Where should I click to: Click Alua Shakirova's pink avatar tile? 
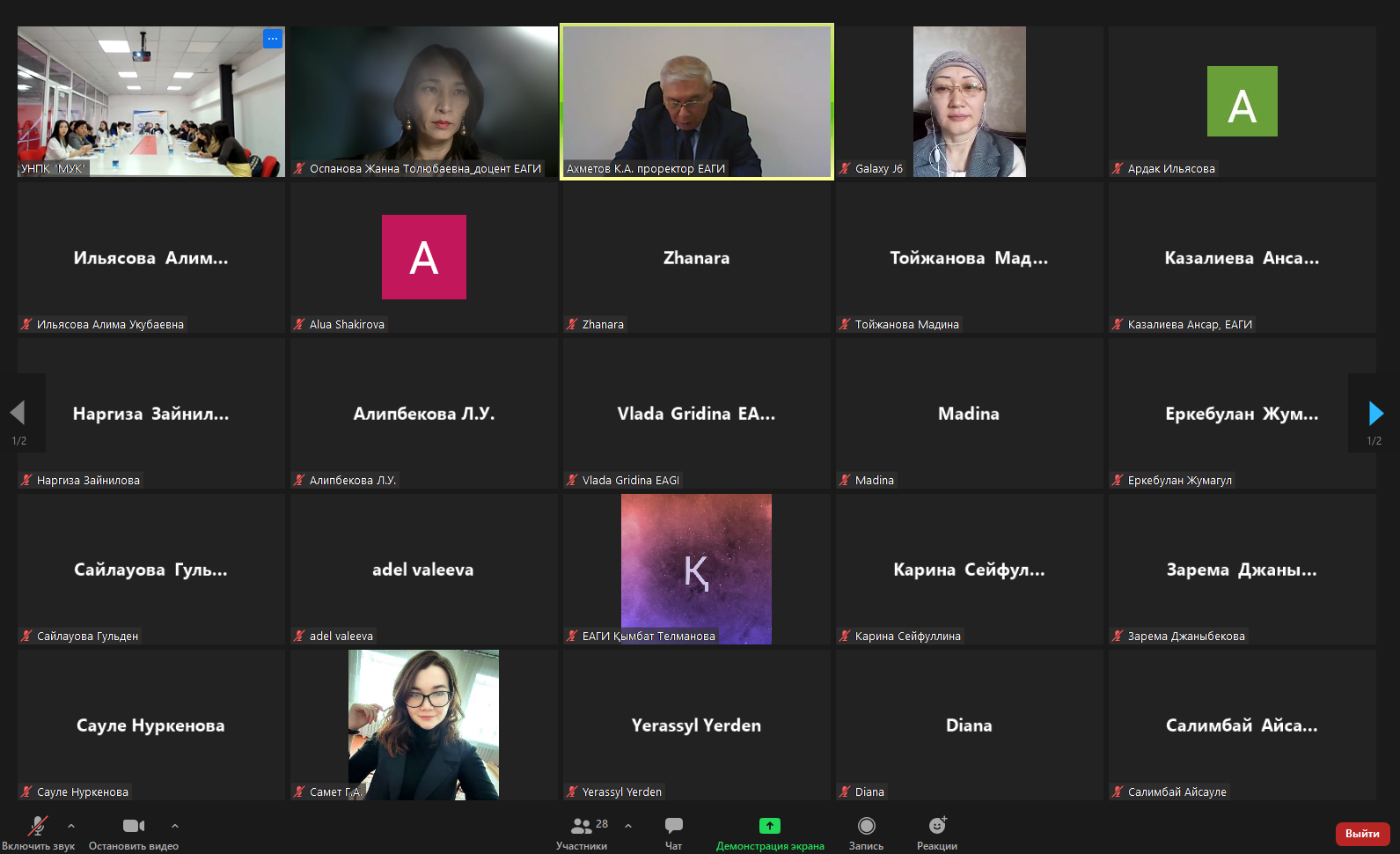[x=424, y=257]
